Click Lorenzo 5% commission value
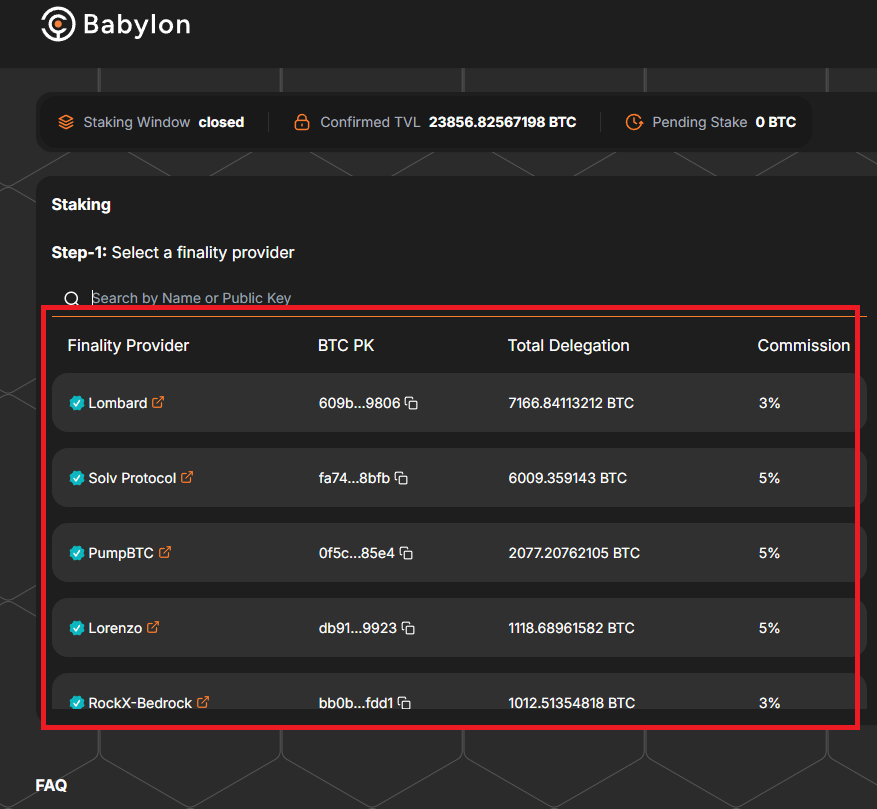The height and width of the screenshot is (809, 877). (x=769, y=628)
